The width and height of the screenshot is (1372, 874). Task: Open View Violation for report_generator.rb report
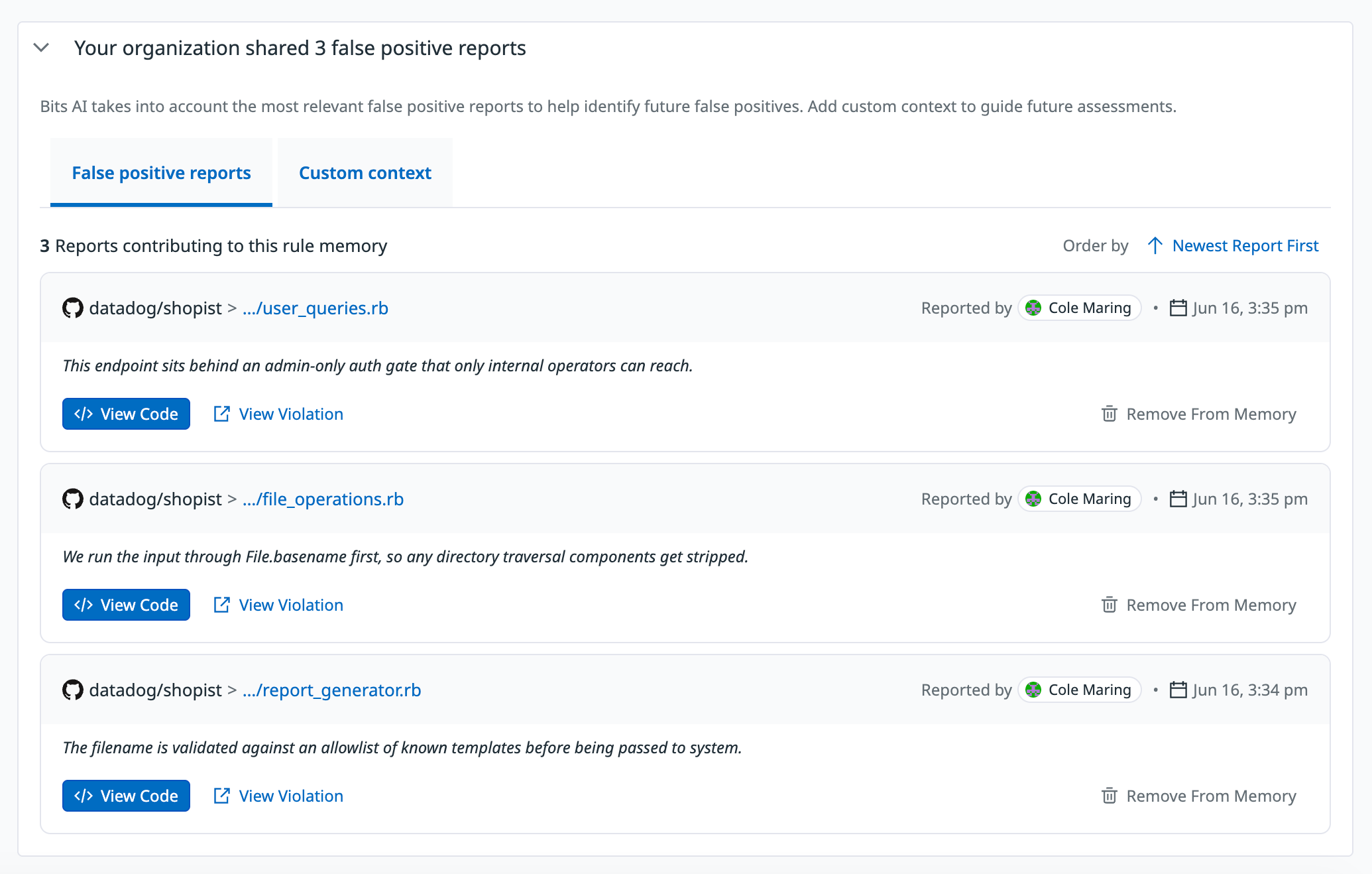(x=278, y=796)
